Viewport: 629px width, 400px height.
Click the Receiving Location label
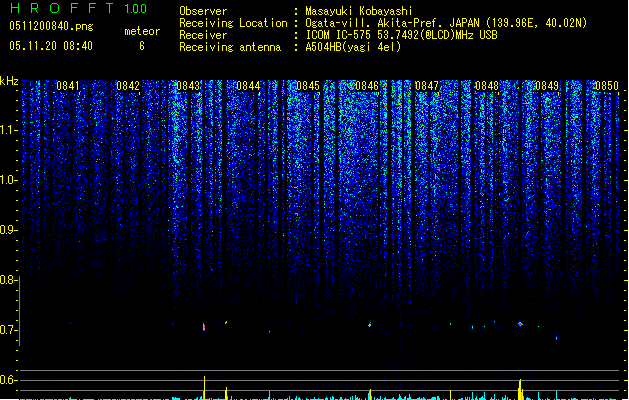pos(233,23)
